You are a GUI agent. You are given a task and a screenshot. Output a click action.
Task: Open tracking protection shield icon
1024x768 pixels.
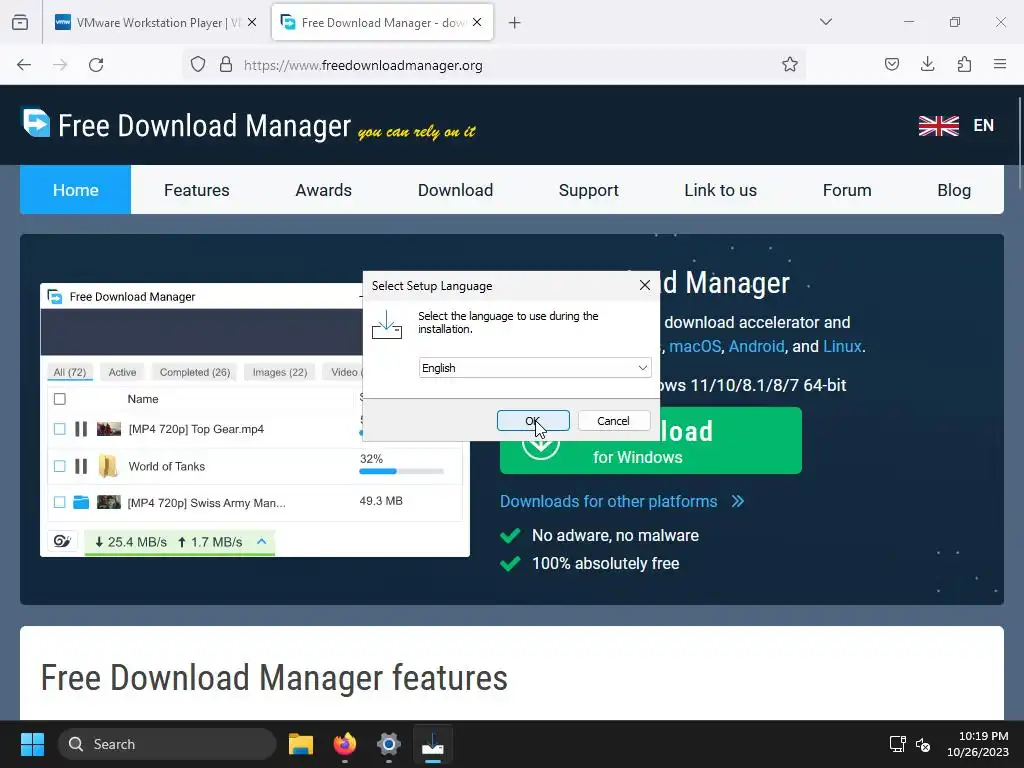point(198,65)
